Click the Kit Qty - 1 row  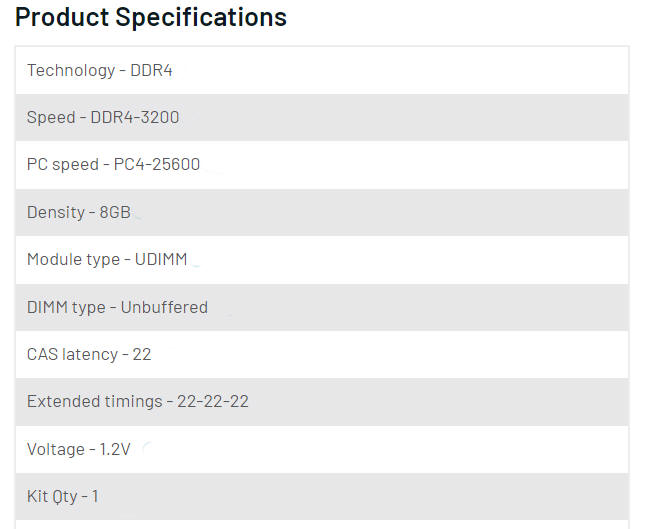322,497
